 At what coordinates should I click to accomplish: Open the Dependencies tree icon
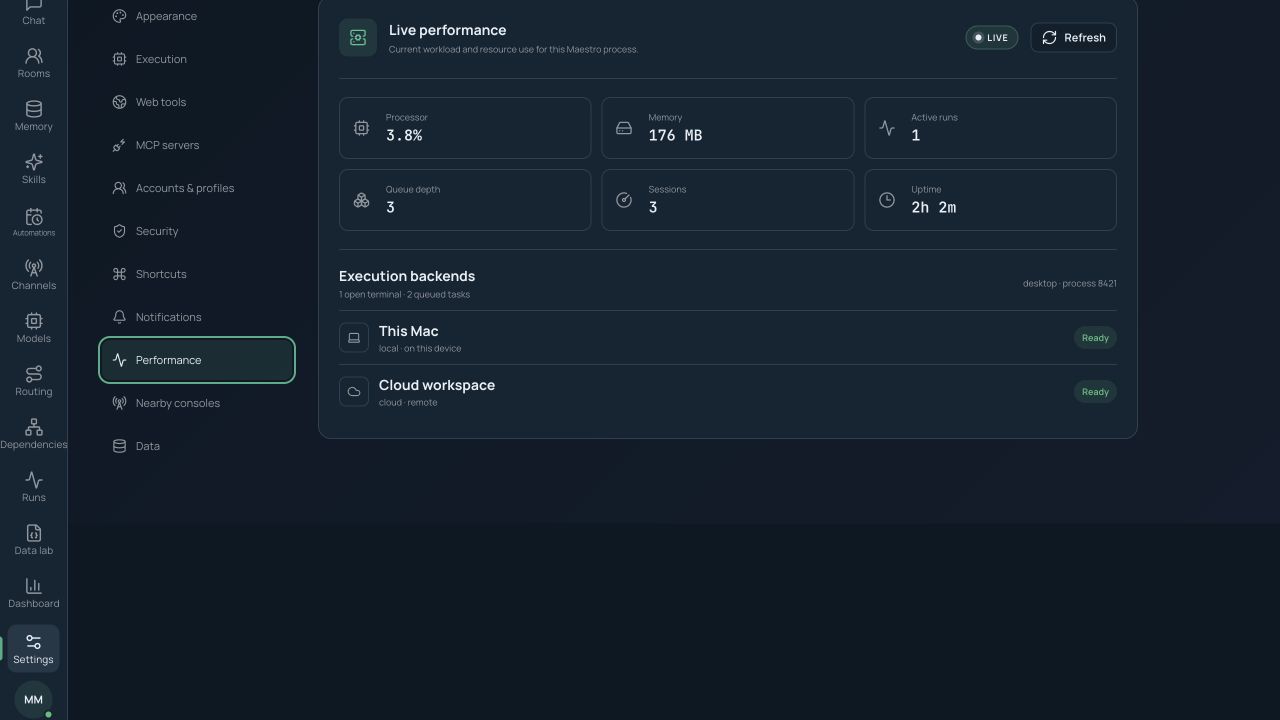pyautogui.click(x=33, y=427)
